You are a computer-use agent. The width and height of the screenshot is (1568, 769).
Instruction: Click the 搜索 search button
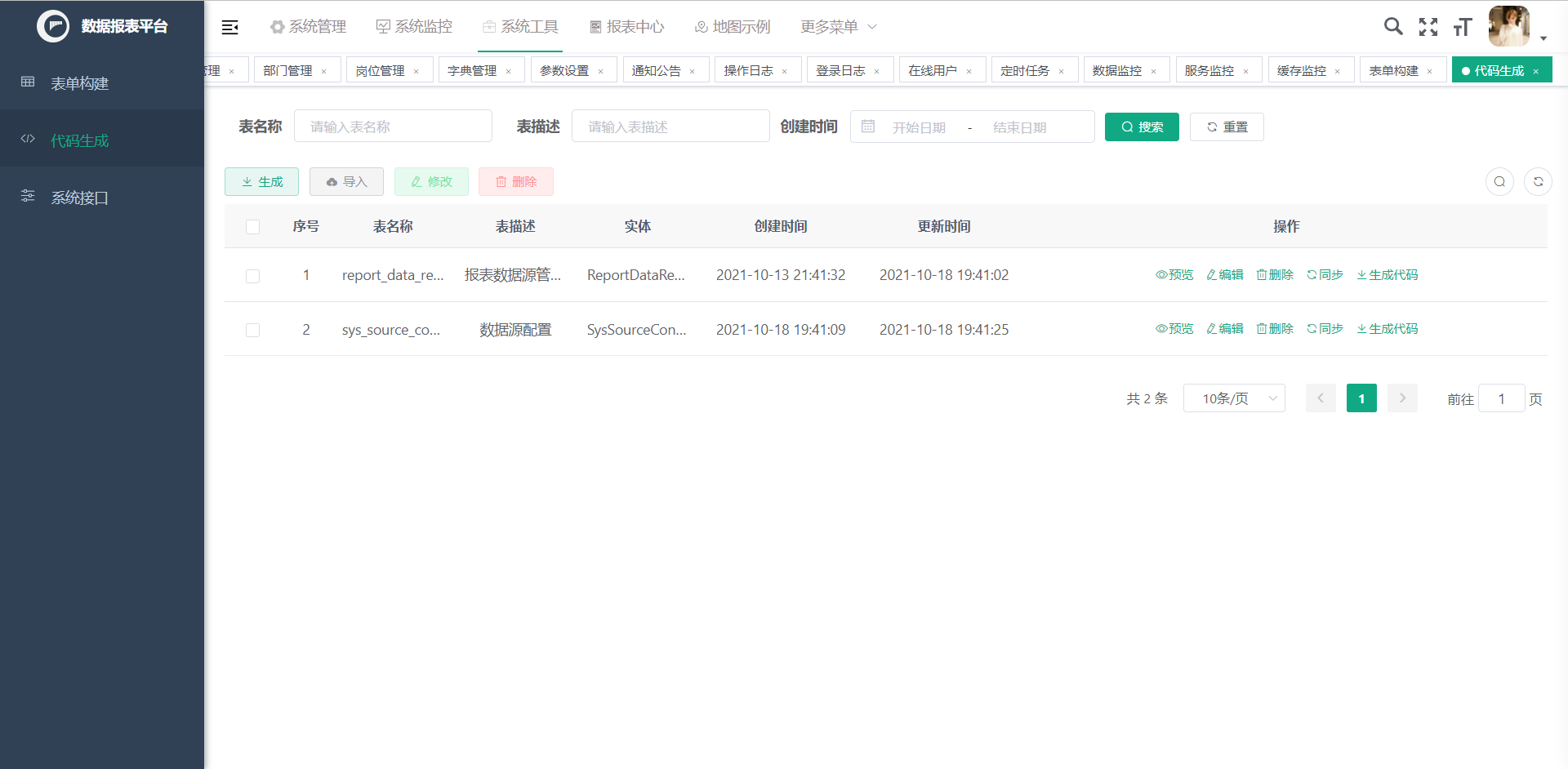(1142, 127)
